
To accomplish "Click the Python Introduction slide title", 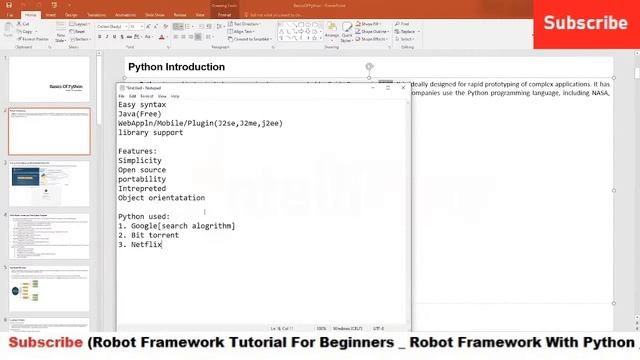I will pos(176,67).
